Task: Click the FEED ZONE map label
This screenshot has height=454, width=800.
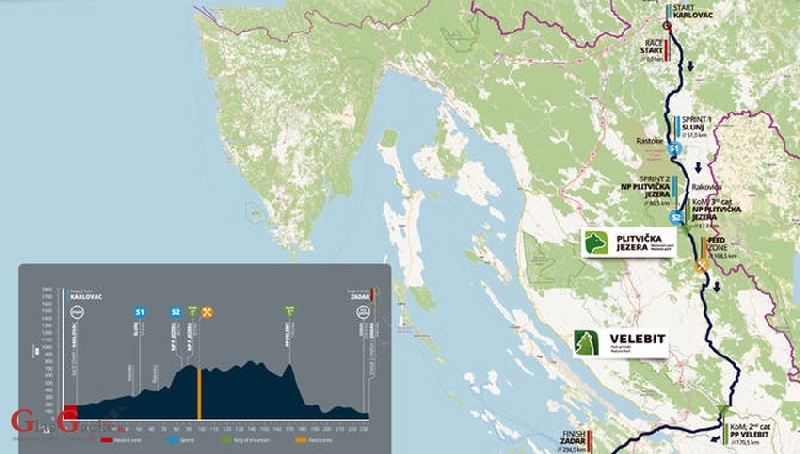Action: [716, 244]
